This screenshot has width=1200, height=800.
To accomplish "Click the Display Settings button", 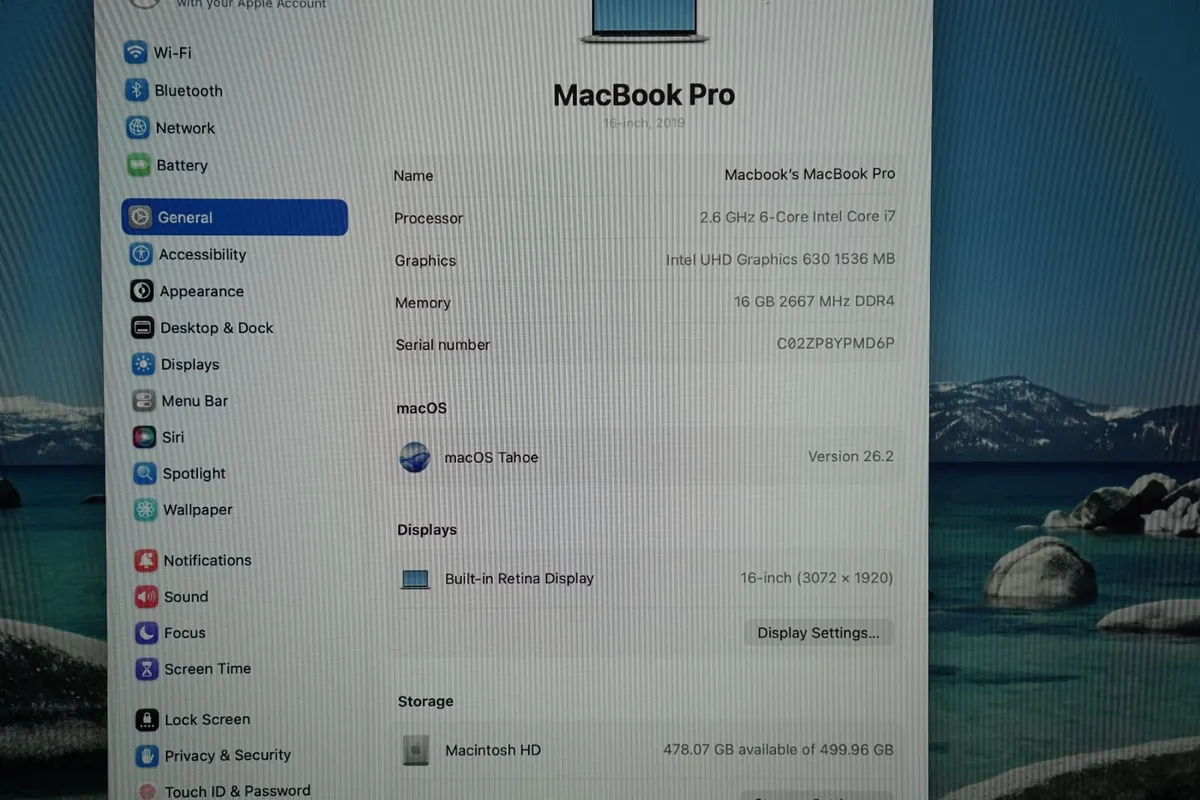I will click(x=818, y=632).
